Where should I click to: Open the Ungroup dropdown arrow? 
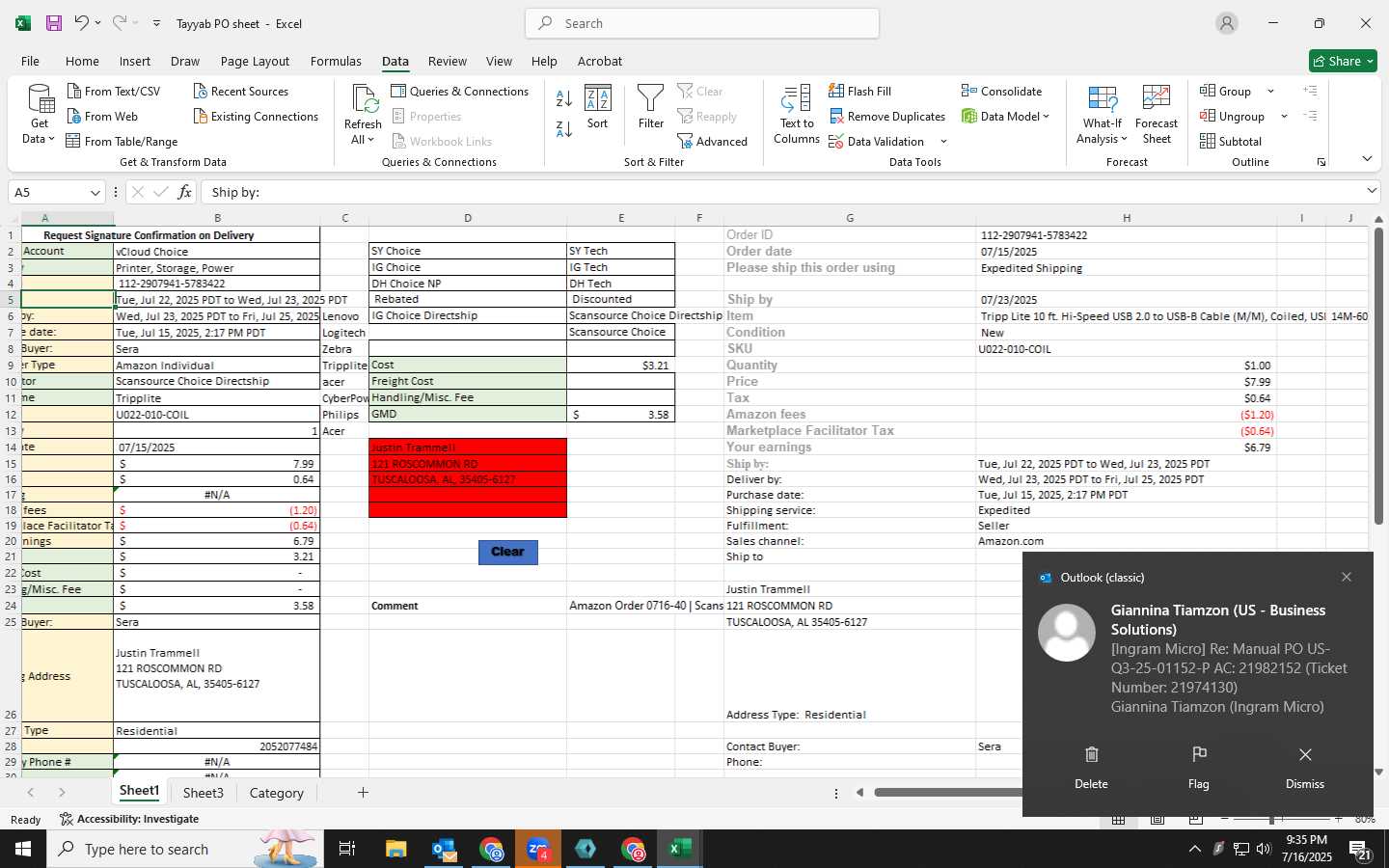pyautogui.click(x=1284, y=117)
